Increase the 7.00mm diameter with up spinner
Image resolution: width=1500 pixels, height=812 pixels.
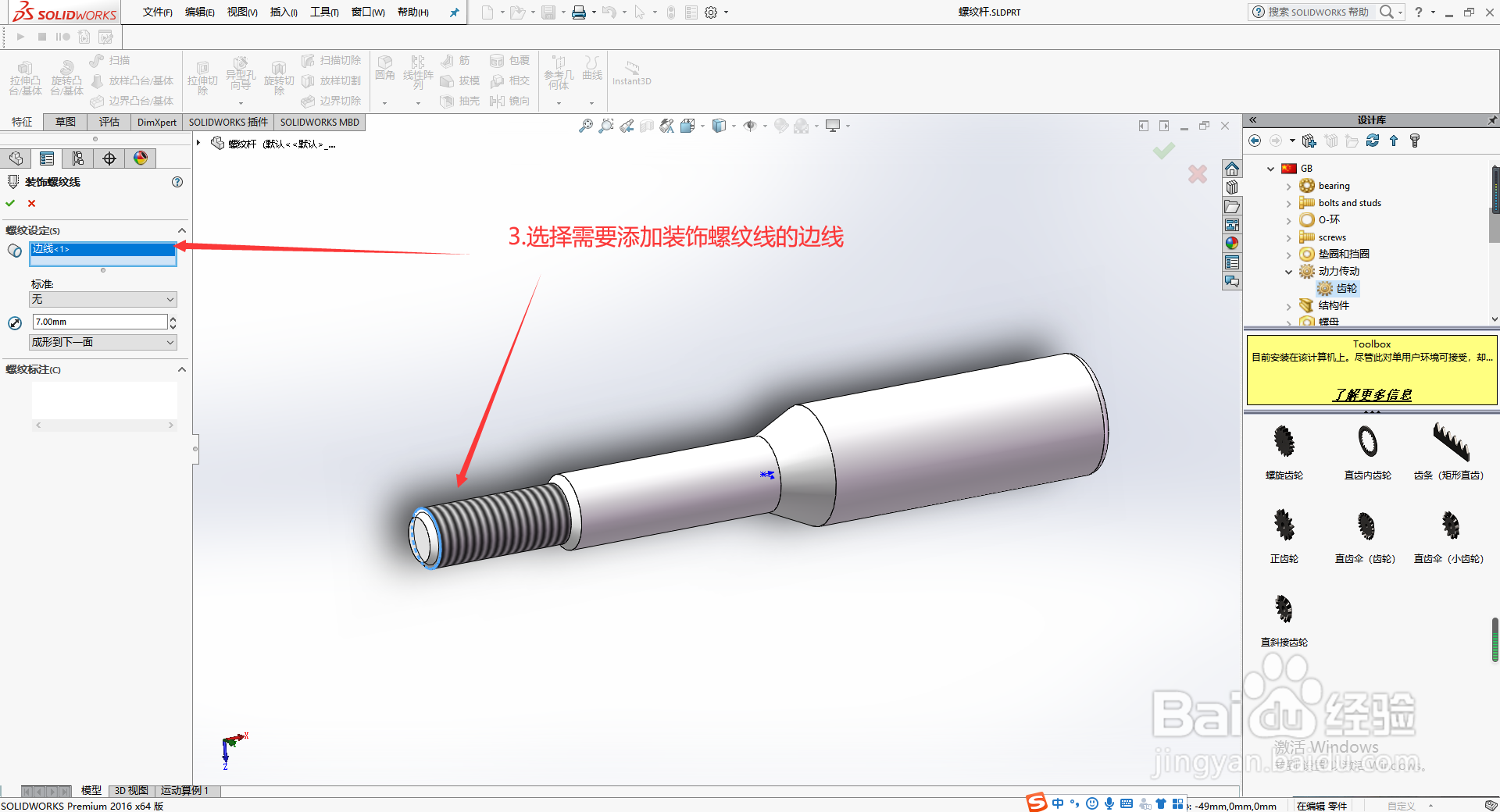pos(173,319)
